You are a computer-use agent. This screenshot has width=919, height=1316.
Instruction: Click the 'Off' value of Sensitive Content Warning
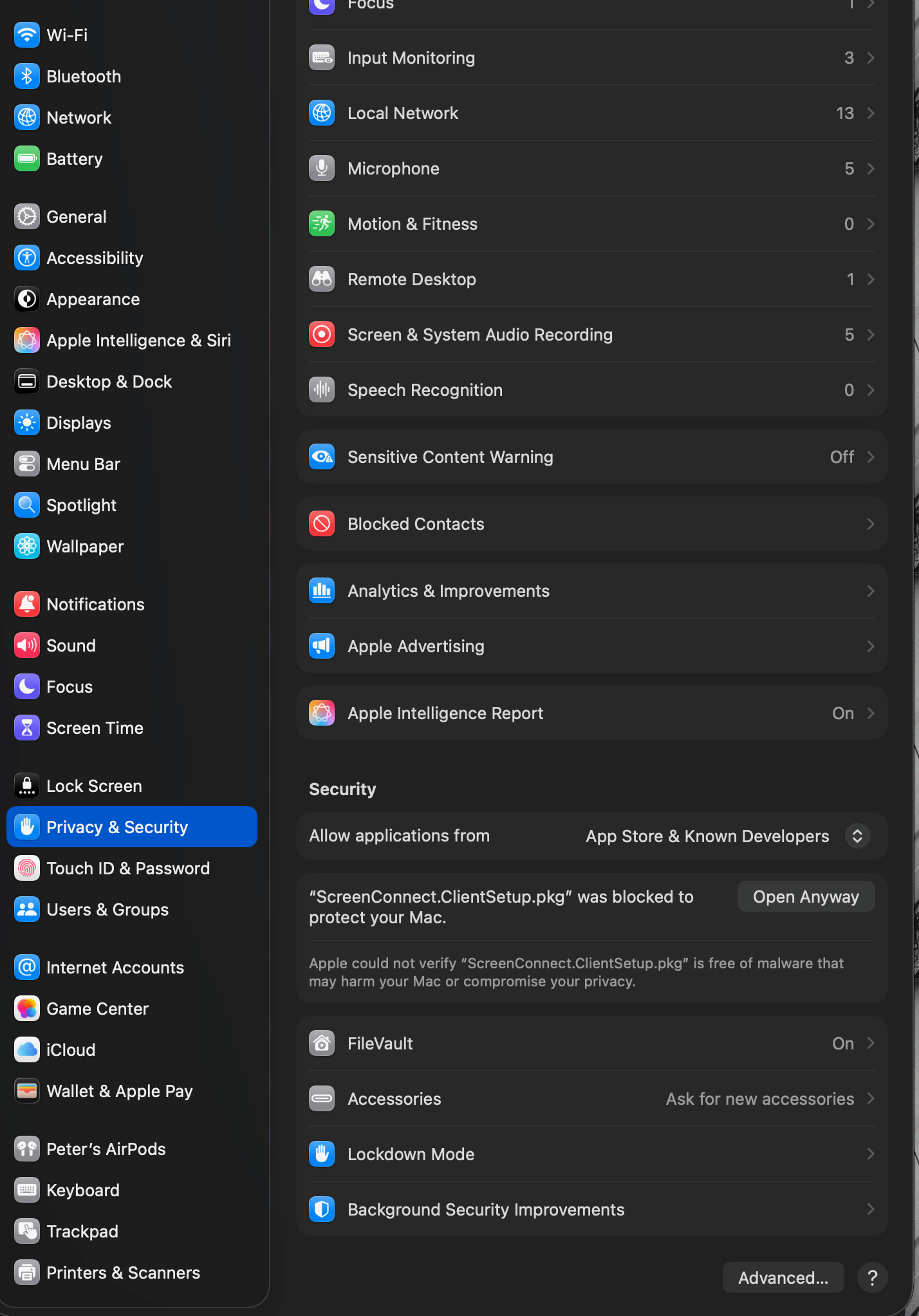coord(842,457)
